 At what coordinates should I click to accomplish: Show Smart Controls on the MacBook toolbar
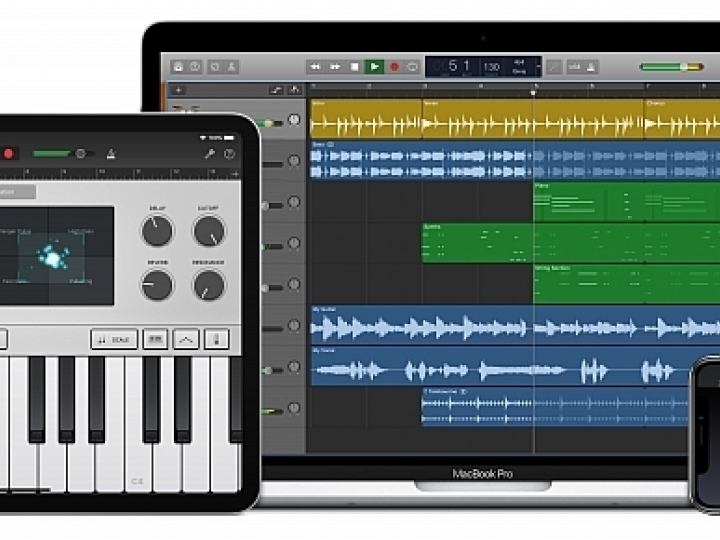[x=215, y=67]
